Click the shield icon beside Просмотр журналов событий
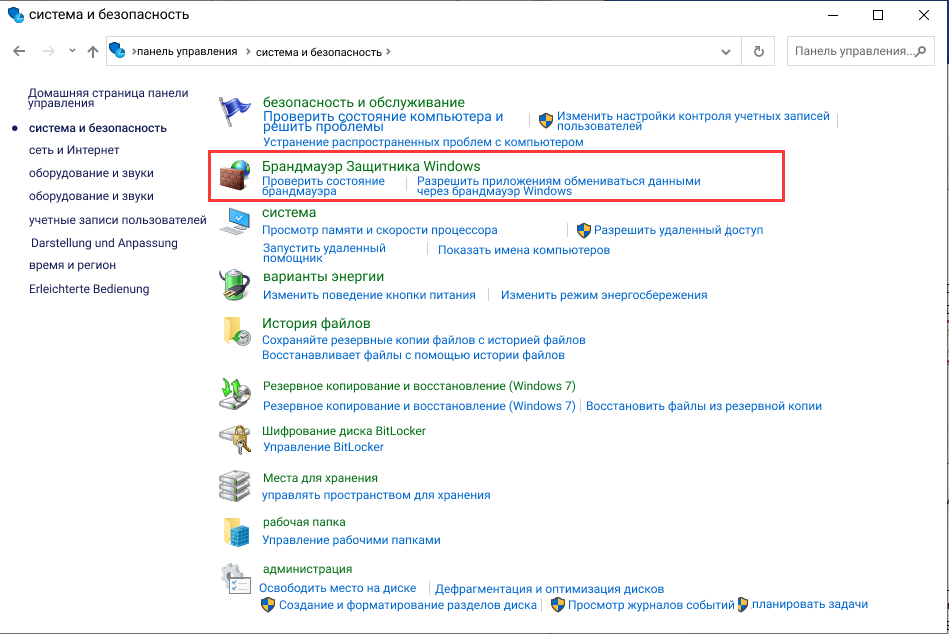The height and width of the screenshot is (634, 949). click(x=558, y=604)
